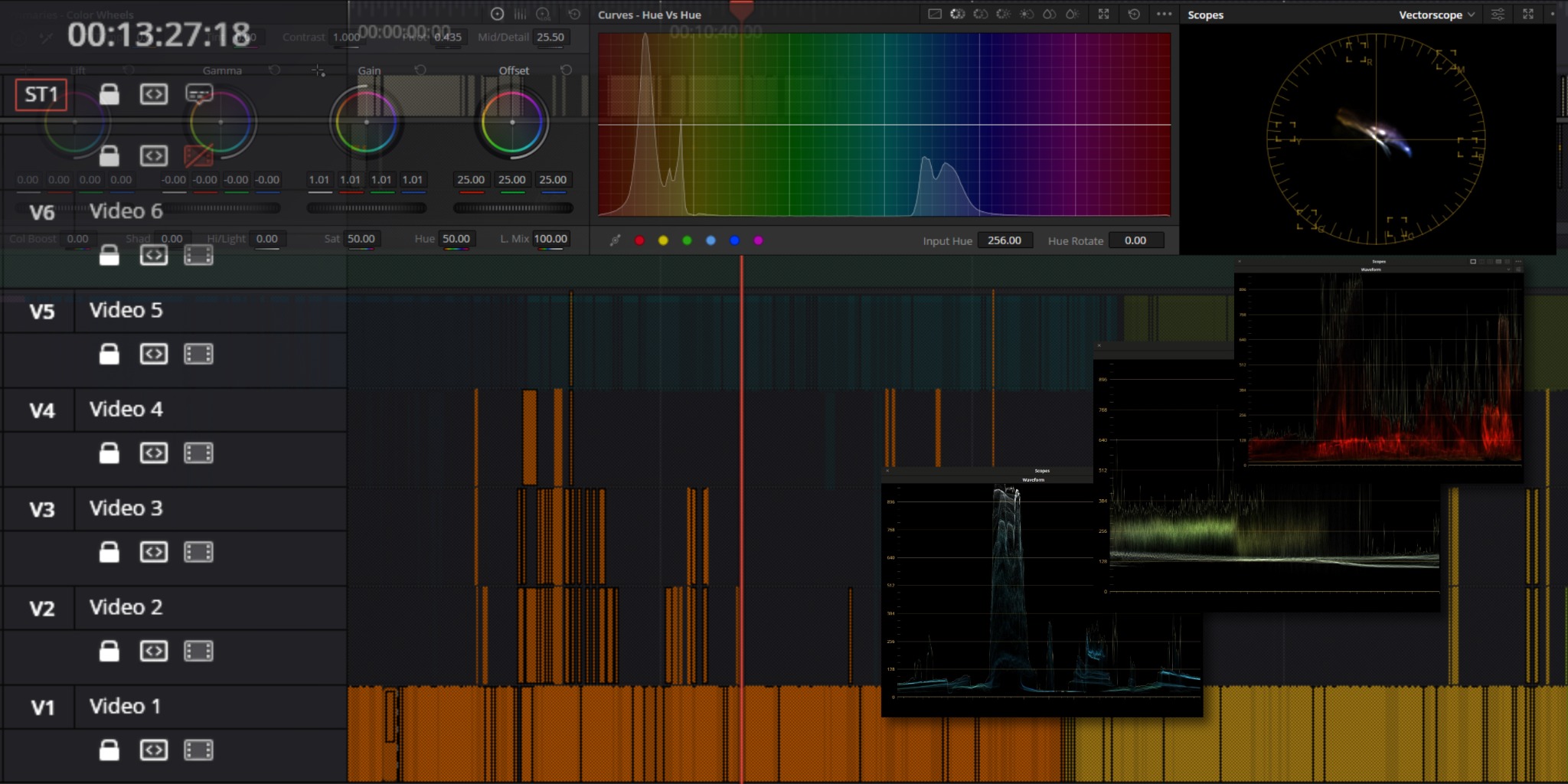Image resolution: width=1568 pixels, height=784 pixels.
Task: Pick the curve eyedropper qualifier tool
Action: tap(615, 240)
